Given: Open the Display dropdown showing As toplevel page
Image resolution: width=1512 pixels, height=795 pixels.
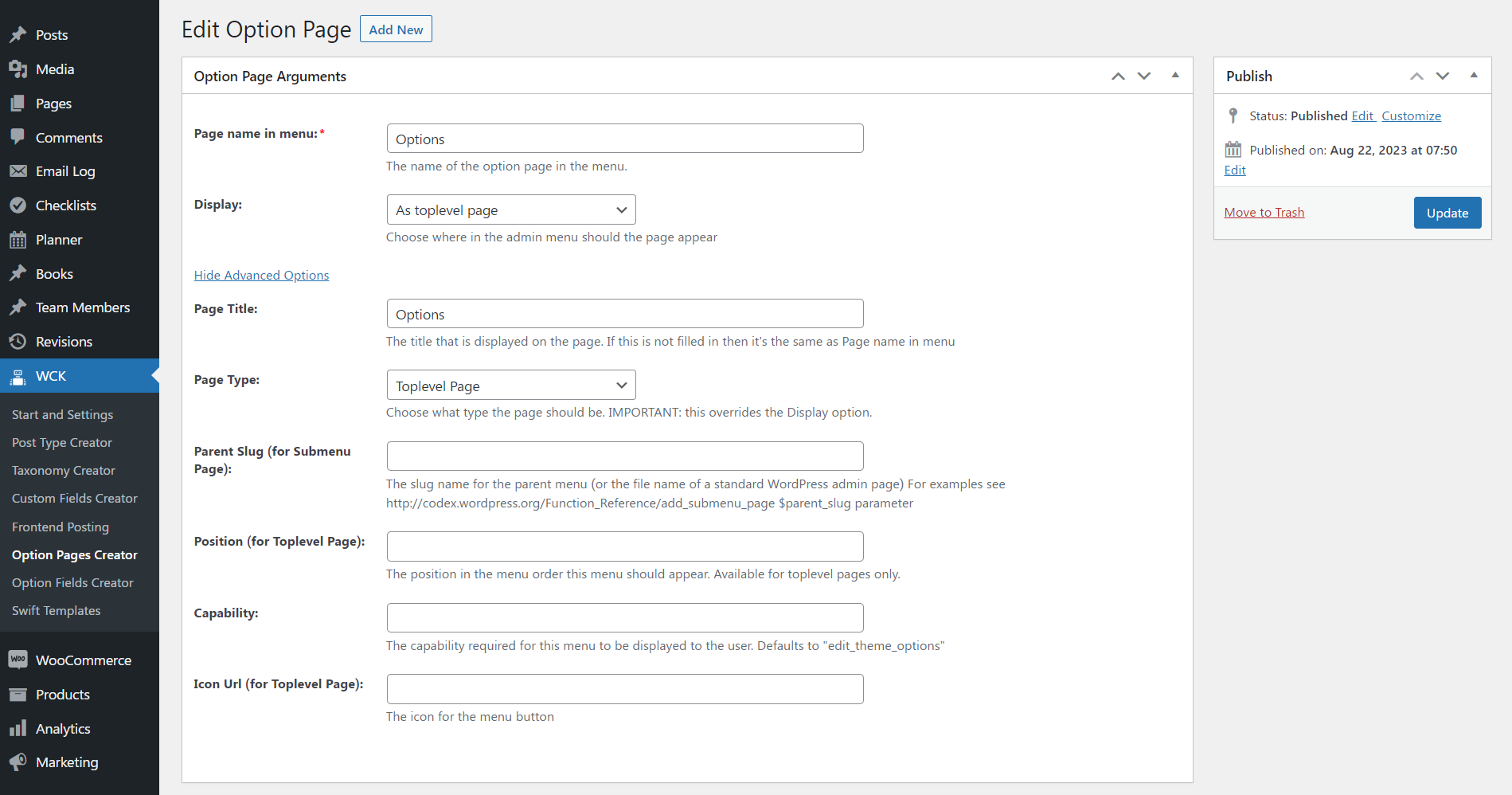Looking at the screenshot, I should [510, 210].
